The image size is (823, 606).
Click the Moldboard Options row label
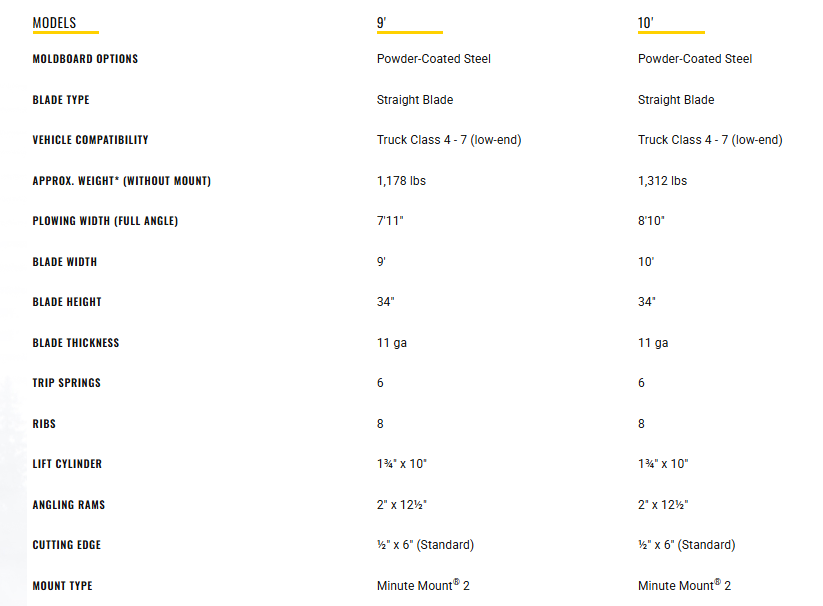click(85, 59)
